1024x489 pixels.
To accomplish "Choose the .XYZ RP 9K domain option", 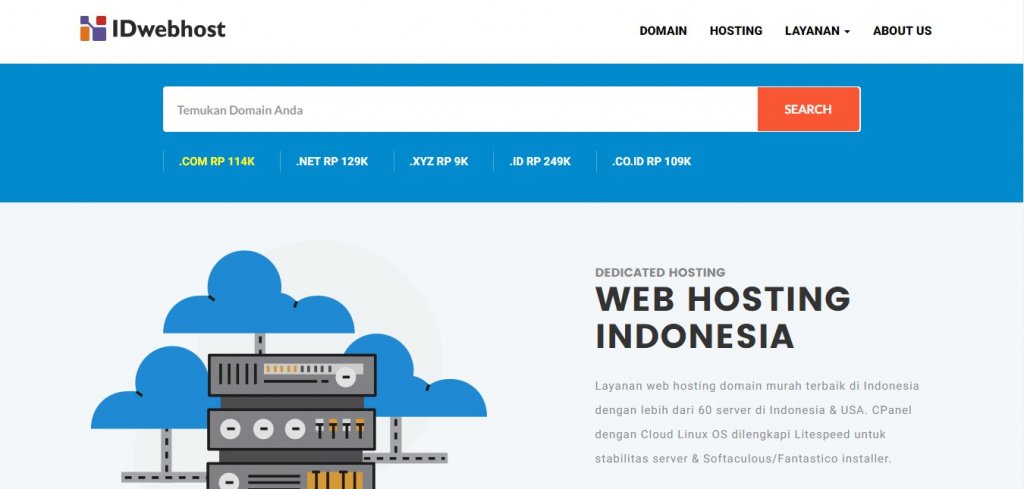I will pos(439,161).
